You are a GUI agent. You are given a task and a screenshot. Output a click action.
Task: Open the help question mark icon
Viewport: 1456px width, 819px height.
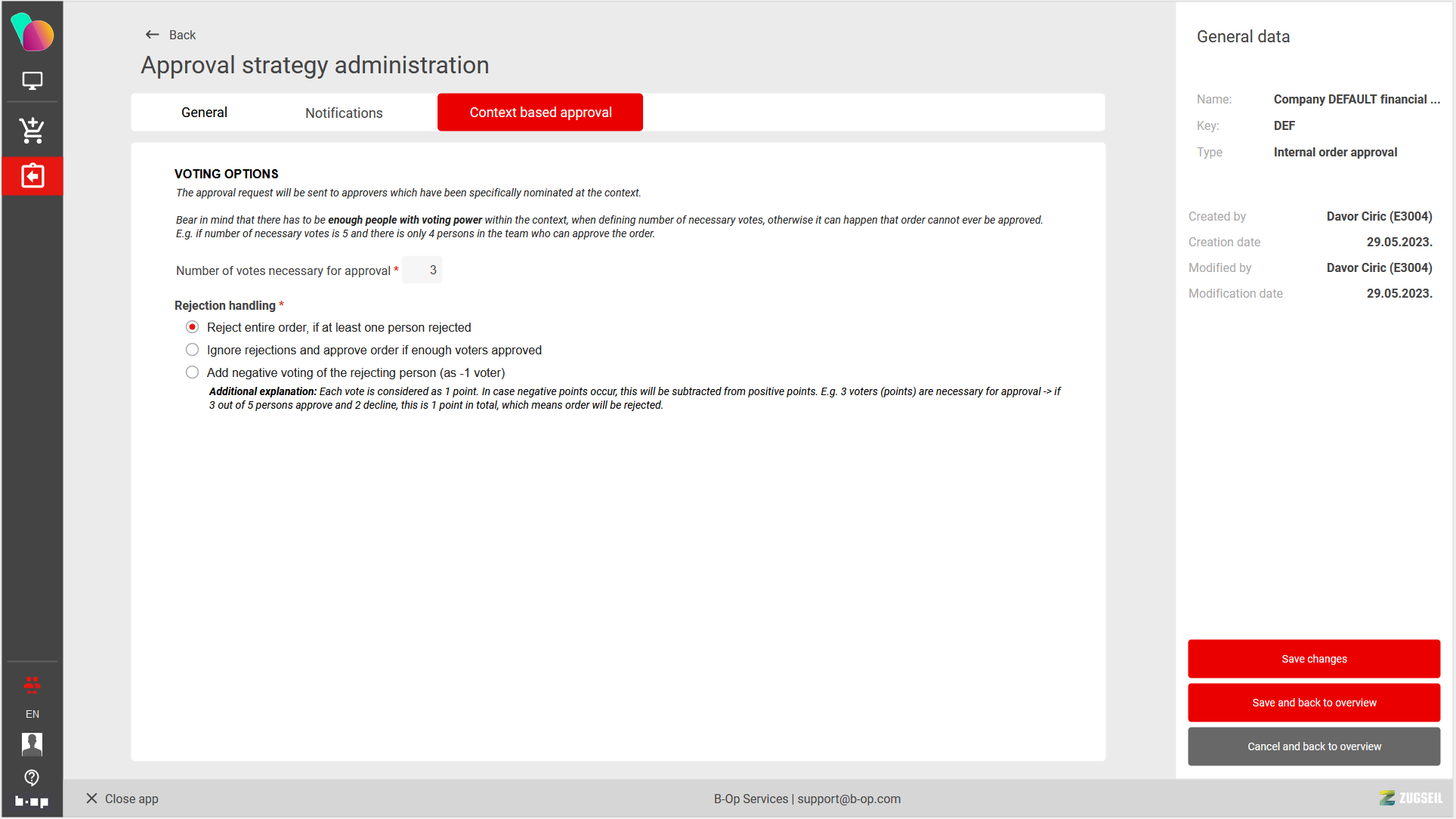(x=32, y=777)
